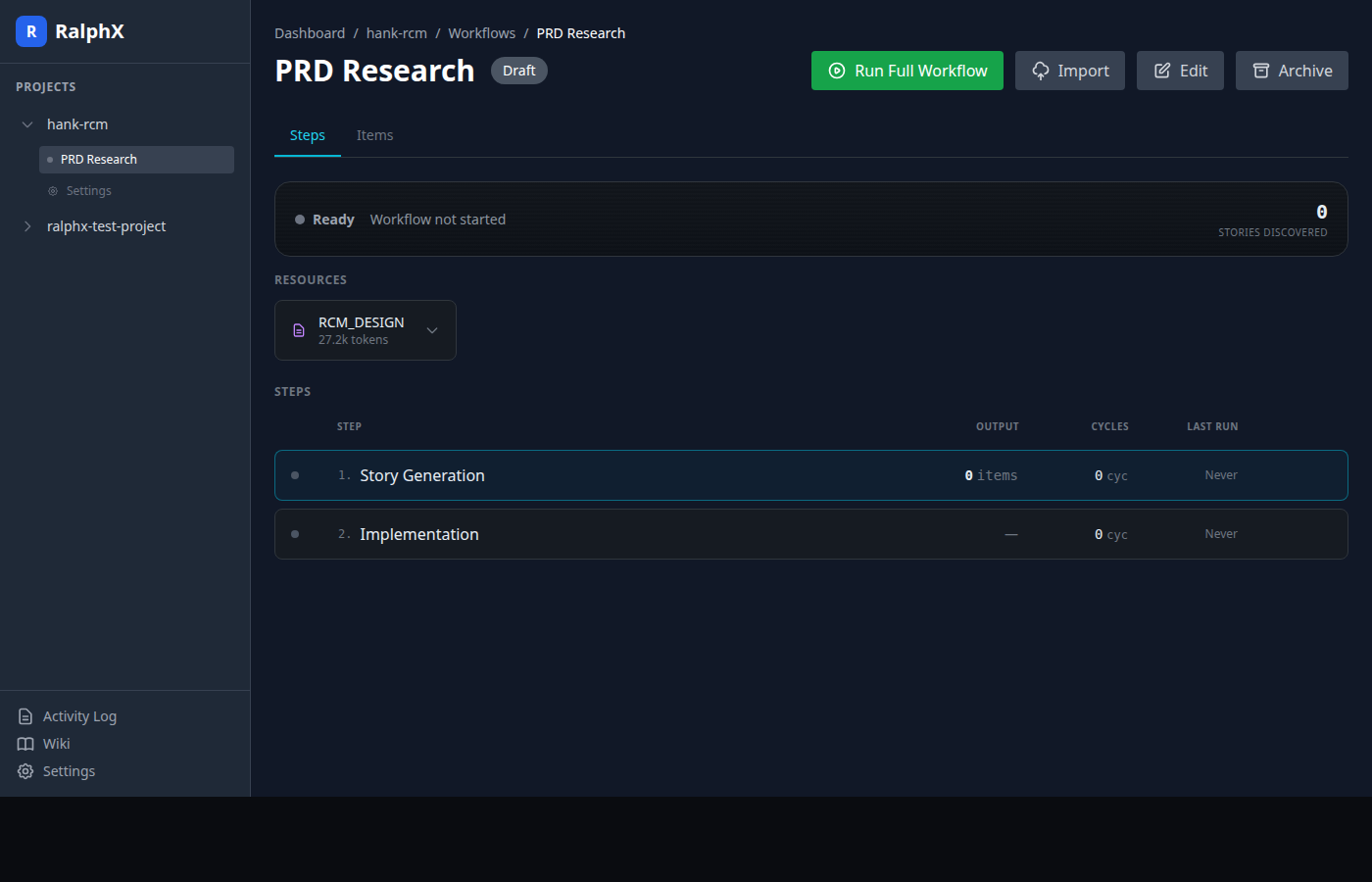1372x882 pixels.
Task: Click the Ready status indicator dot
Action: [x=300, y=220]
